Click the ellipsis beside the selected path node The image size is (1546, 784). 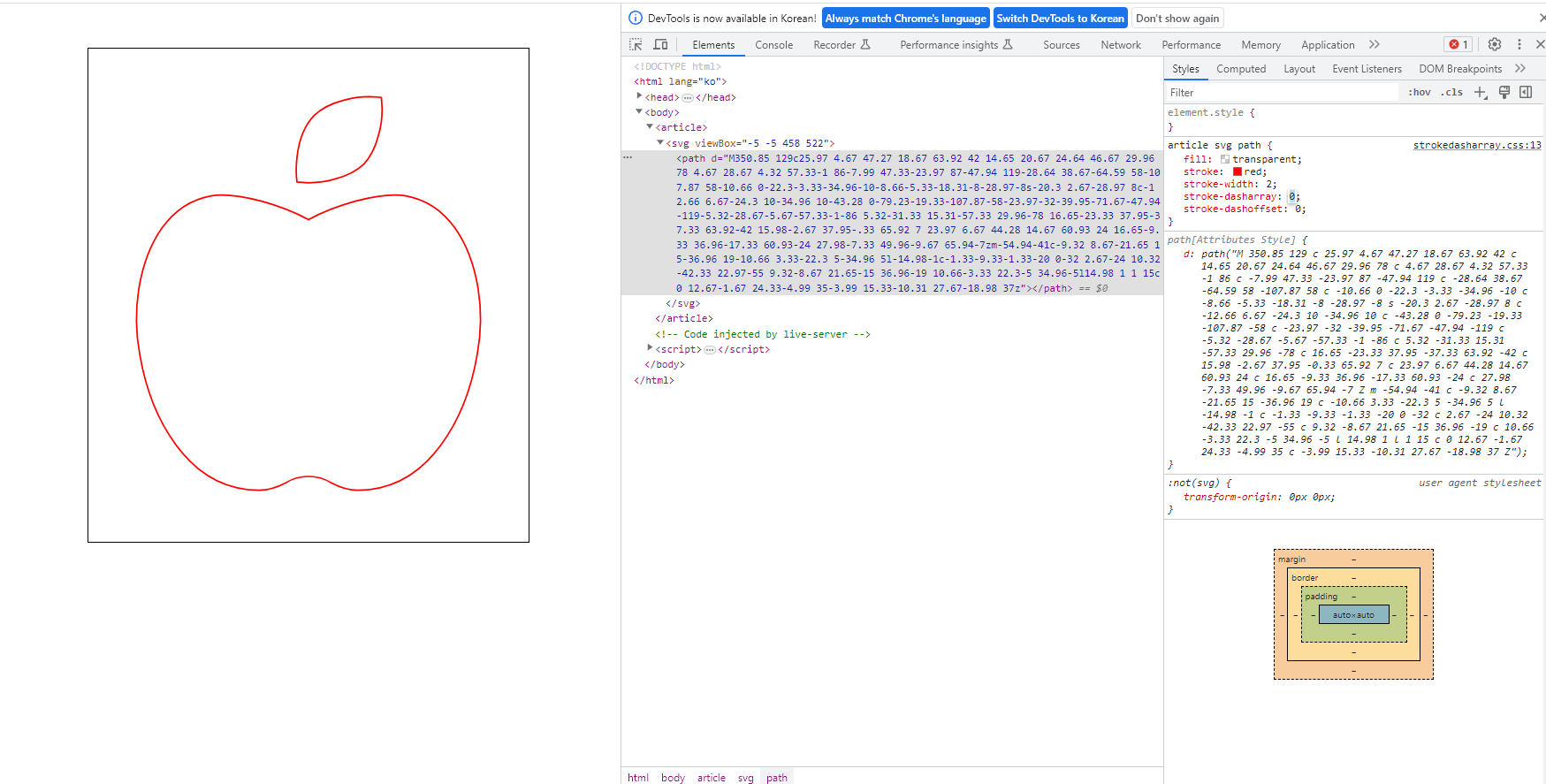pyautogui.click(x=628, y=157)
